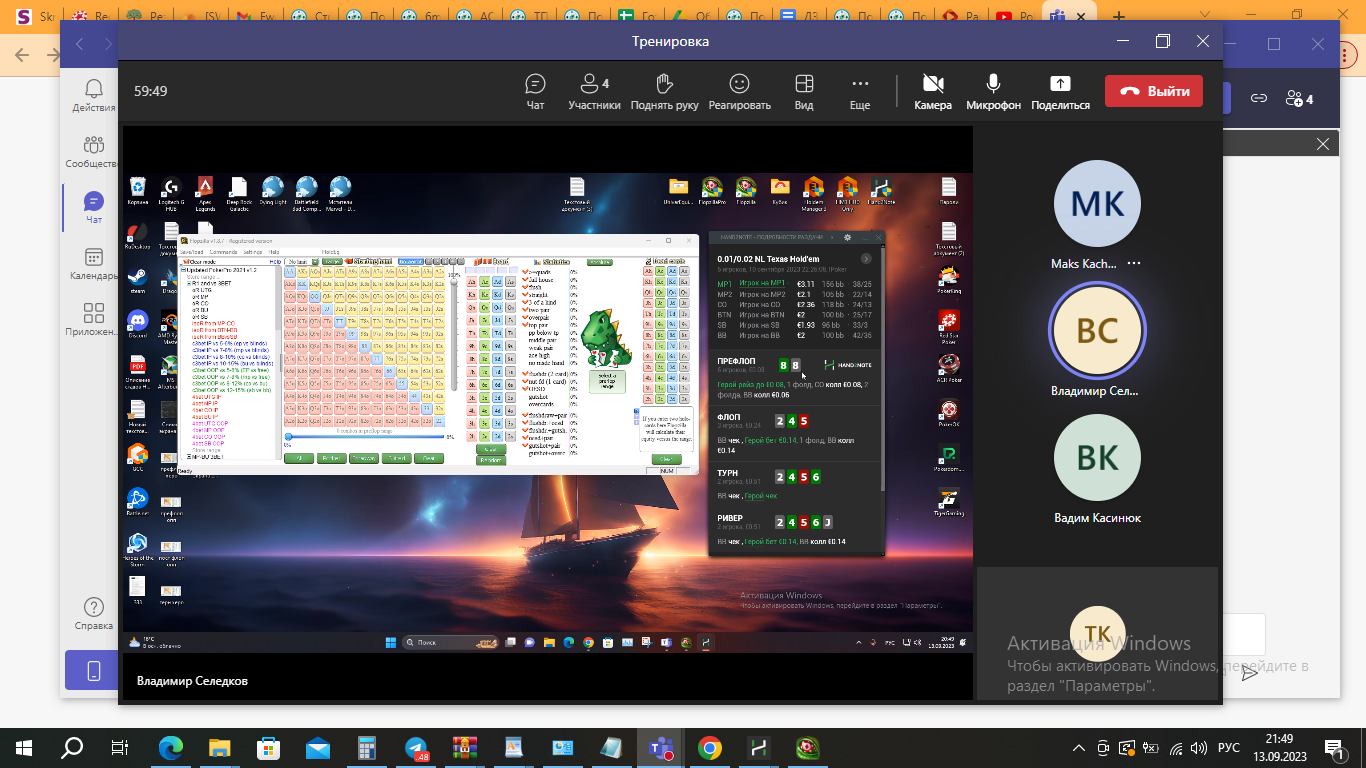1366x768 pixels.
Task: Show the participants list
Action: (594, 91)
